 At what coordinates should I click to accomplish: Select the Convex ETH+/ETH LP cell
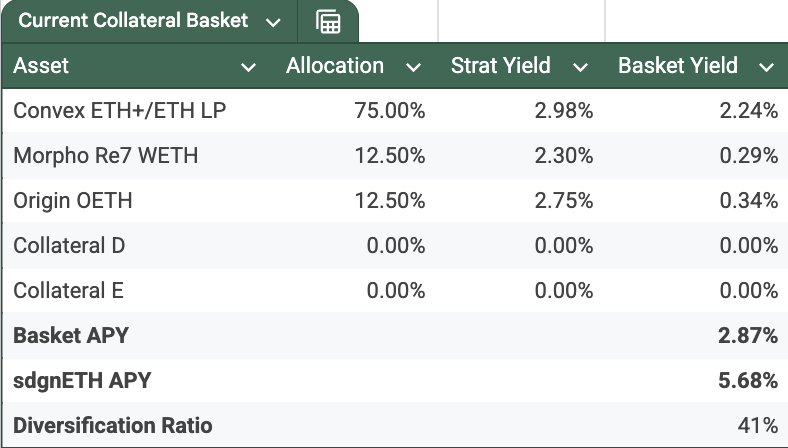click(x=119, y=111)
